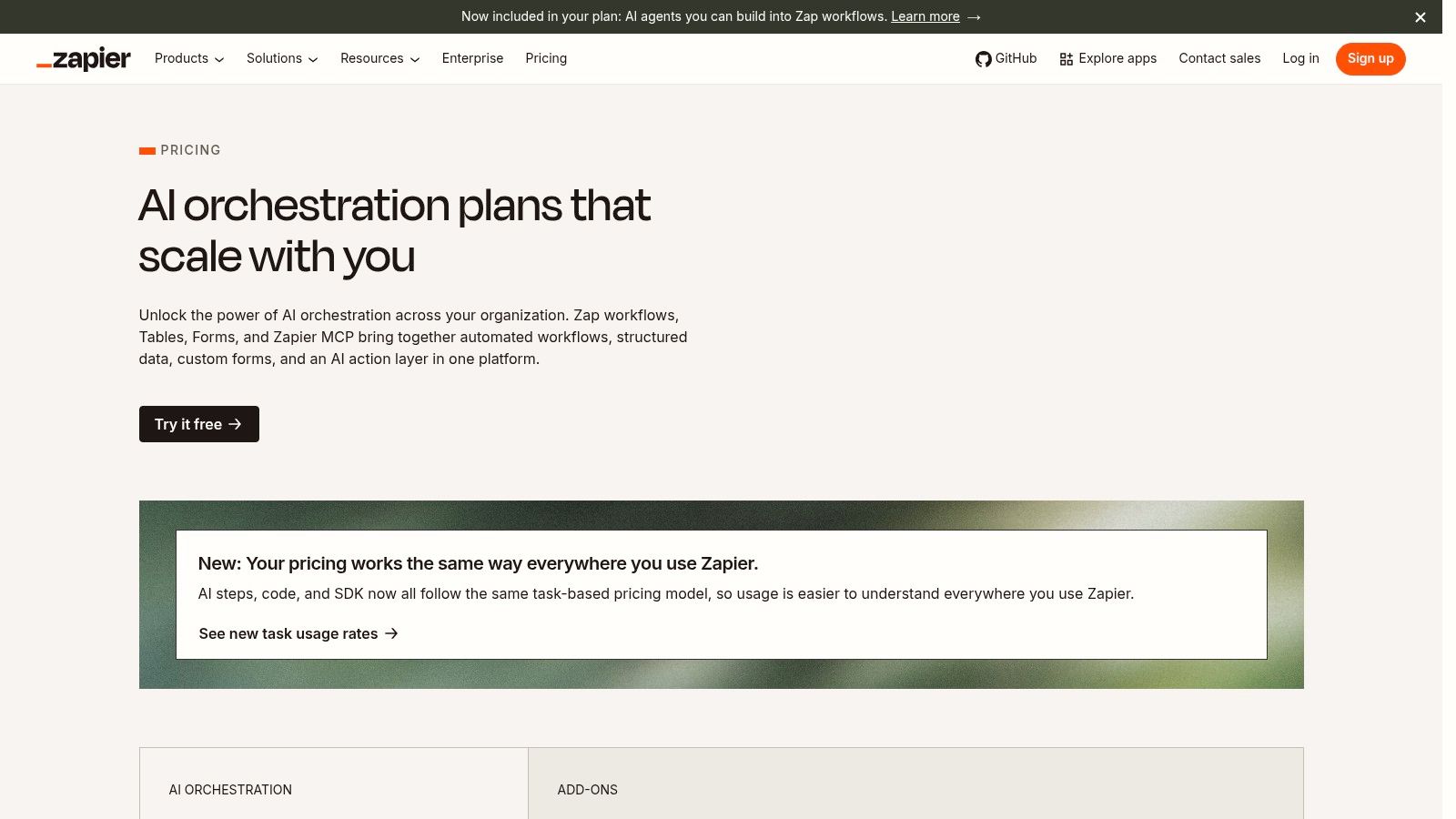Follow the Learn more link in banner
The width and height of the screenshot is (1456, 819).
point(925,16)
